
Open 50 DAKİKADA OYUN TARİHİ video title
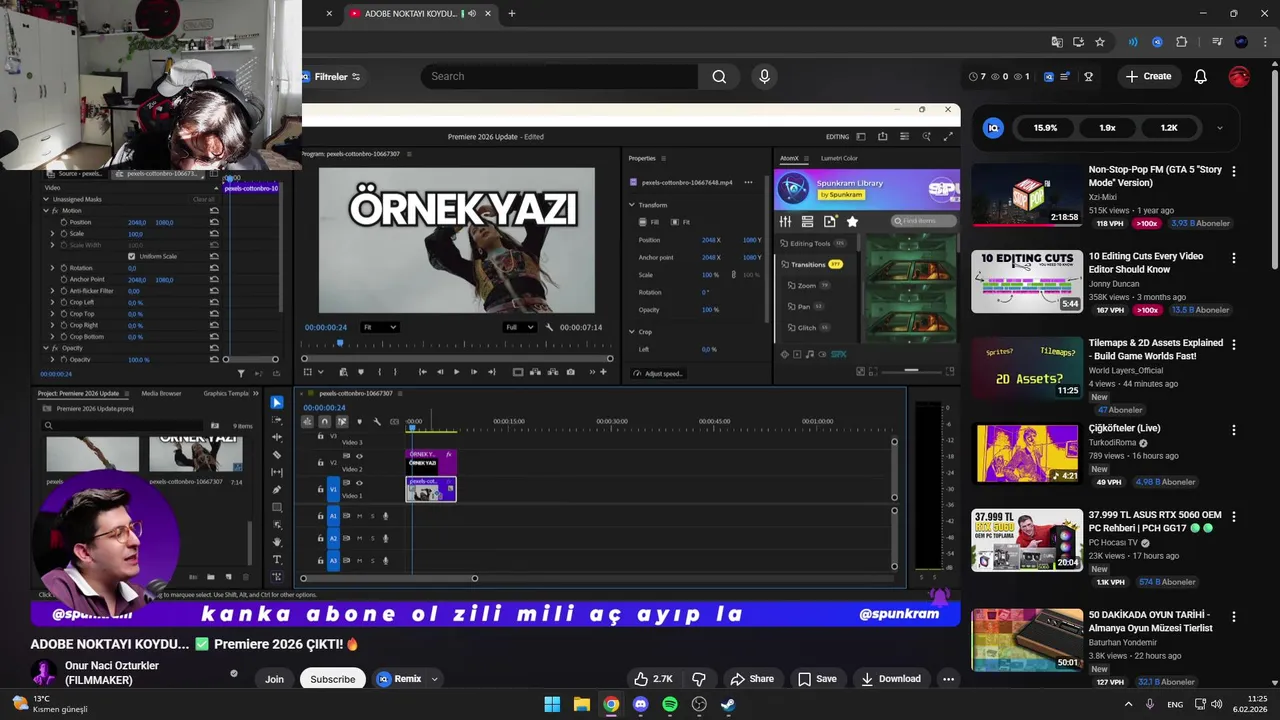coord(1150,621)
